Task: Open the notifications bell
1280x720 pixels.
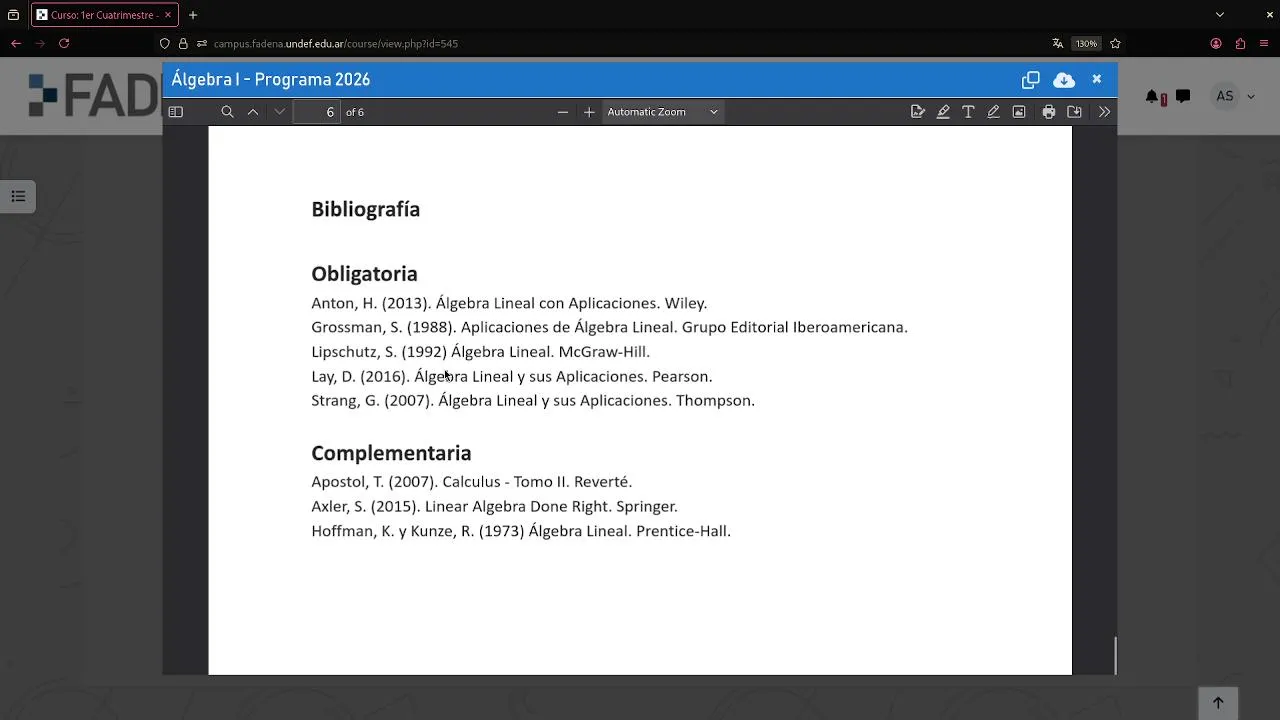Action: point(1153,97)
